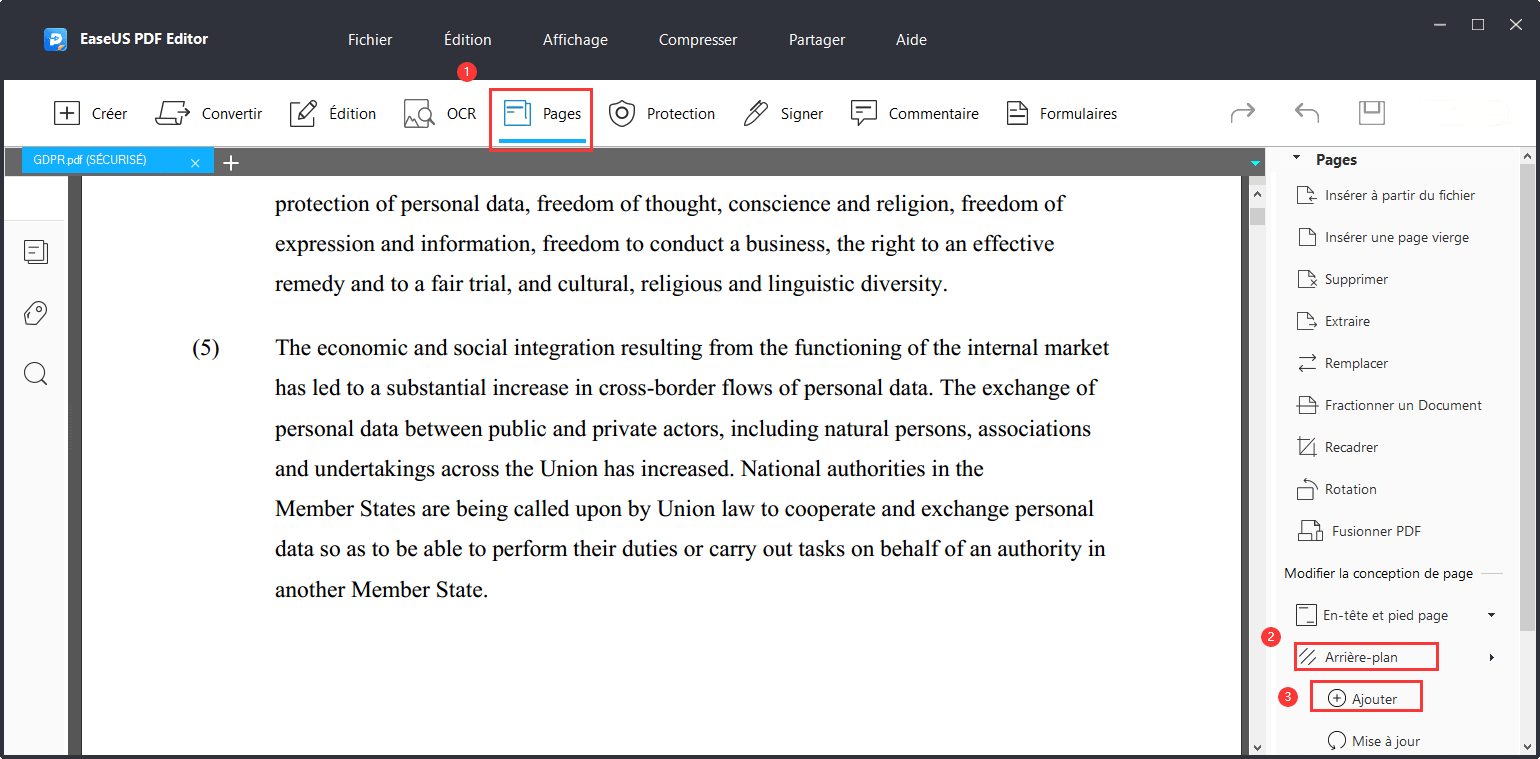Open the Protection shield tool
Image resolution: width=1540 pixels, height=759 pixels.
click(661, 113)
